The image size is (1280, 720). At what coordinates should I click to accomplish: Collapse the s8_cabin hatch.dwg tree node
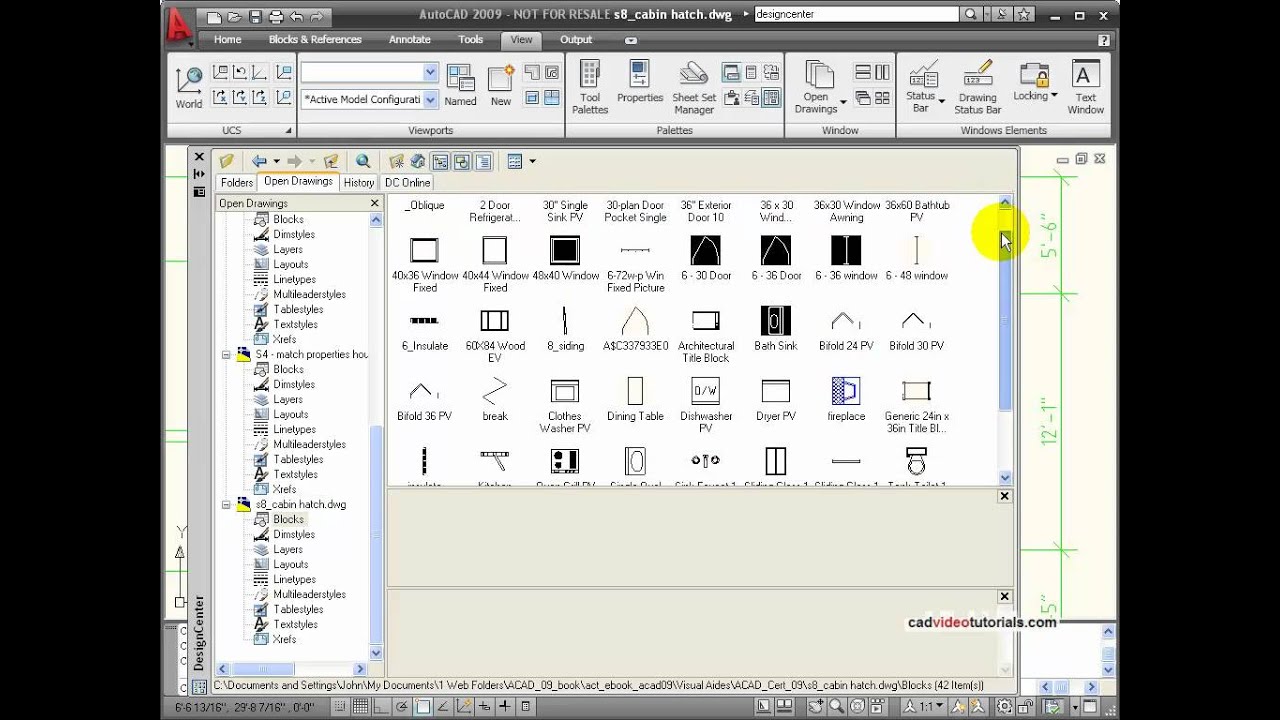[227, 504]
